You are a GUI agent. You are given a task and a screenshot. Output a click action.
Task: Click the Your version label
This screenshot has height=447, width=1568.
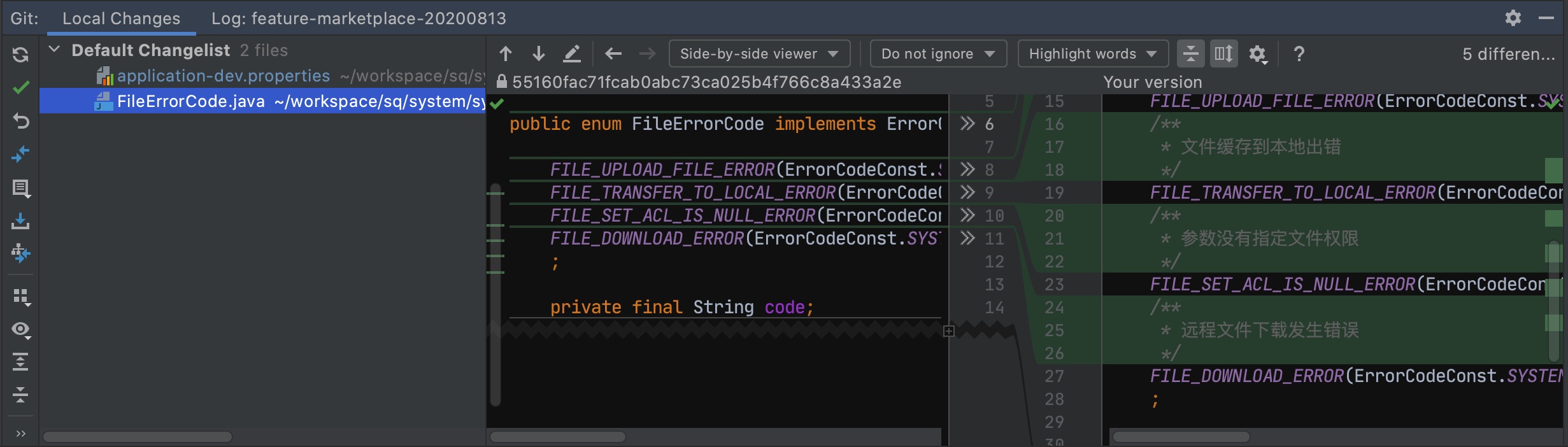click(x=1153, y=82)
